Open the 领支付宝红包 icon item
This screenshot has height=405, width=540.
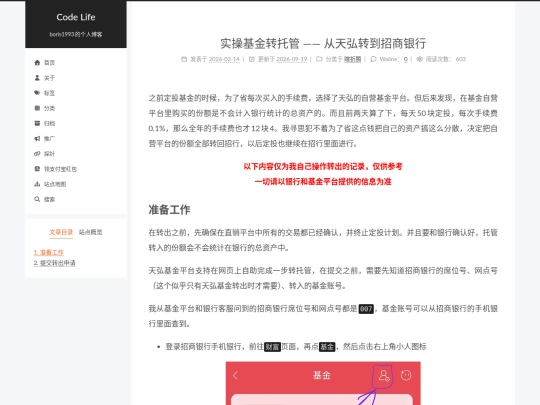37,168
